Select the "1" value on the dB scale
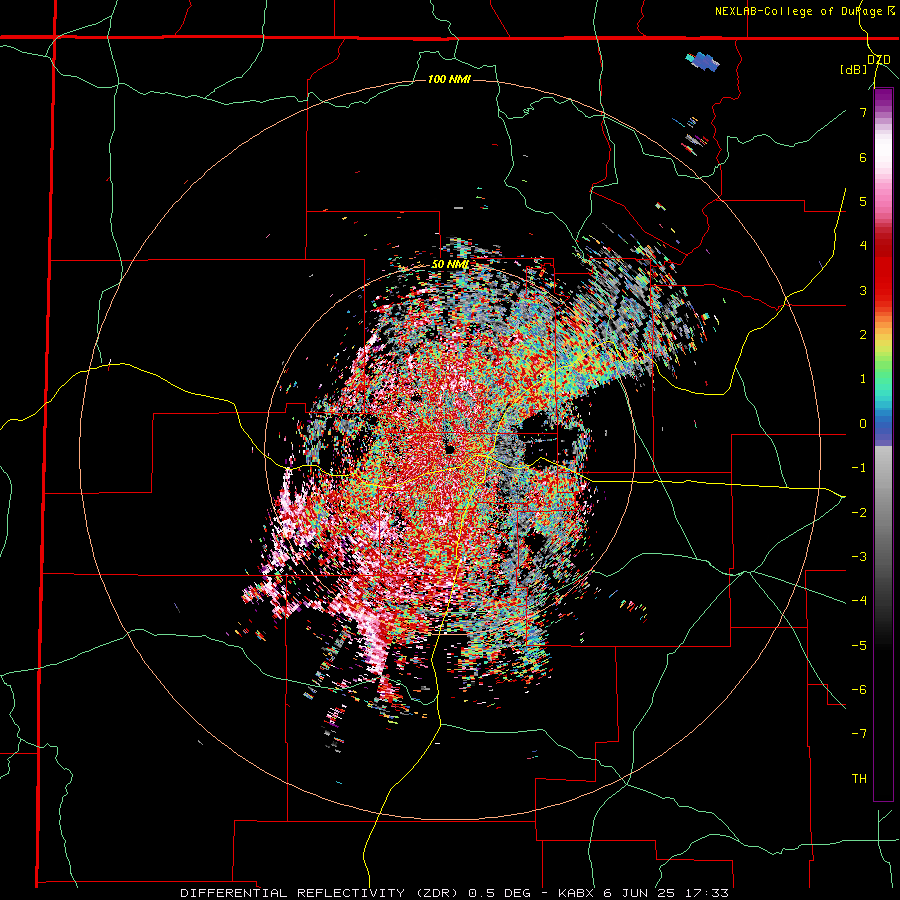The height and width of the screenshot is (900, 900). [x=863, y=379]
